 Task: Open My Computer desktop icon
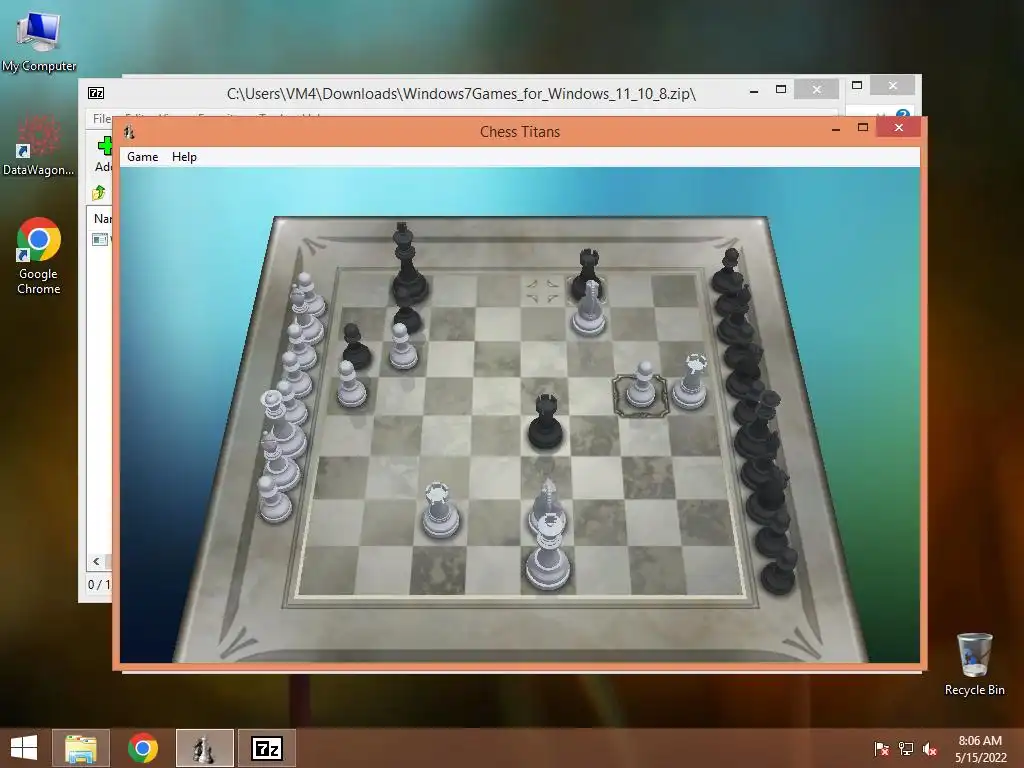tap(39, 41)
